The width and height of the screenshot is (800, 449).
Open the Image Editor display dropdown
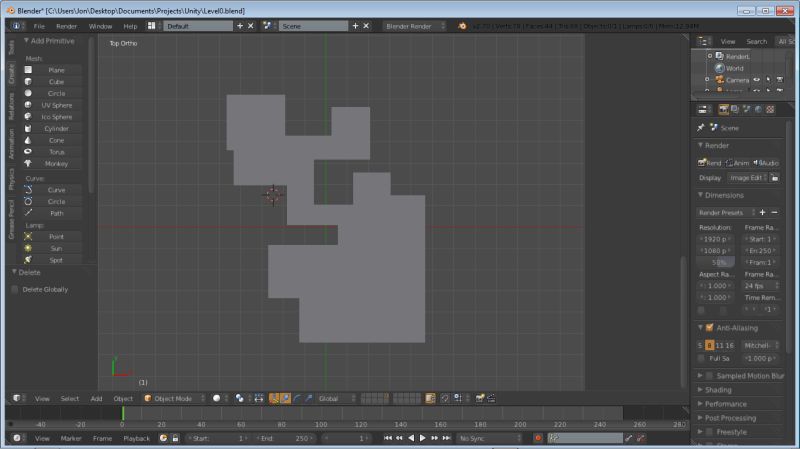[748, 178]
